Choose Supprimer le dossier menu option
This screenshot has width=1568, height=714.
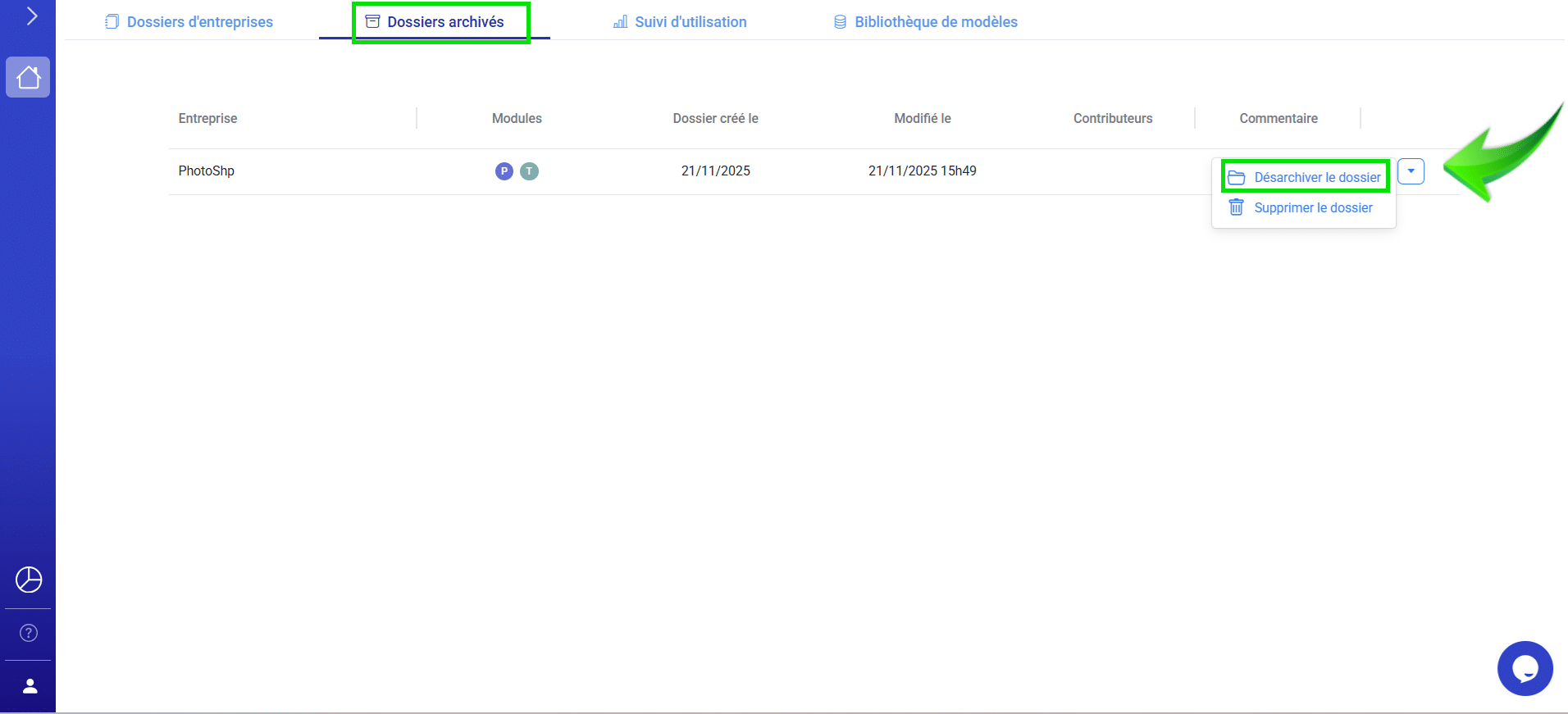(1312, 208)
